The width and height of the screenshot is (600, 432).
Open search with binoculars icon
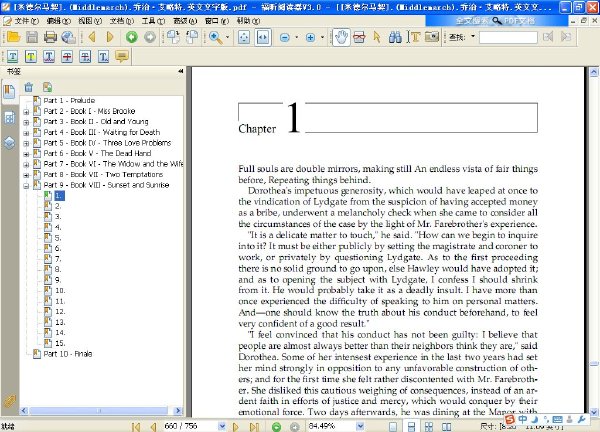[395, 37]
